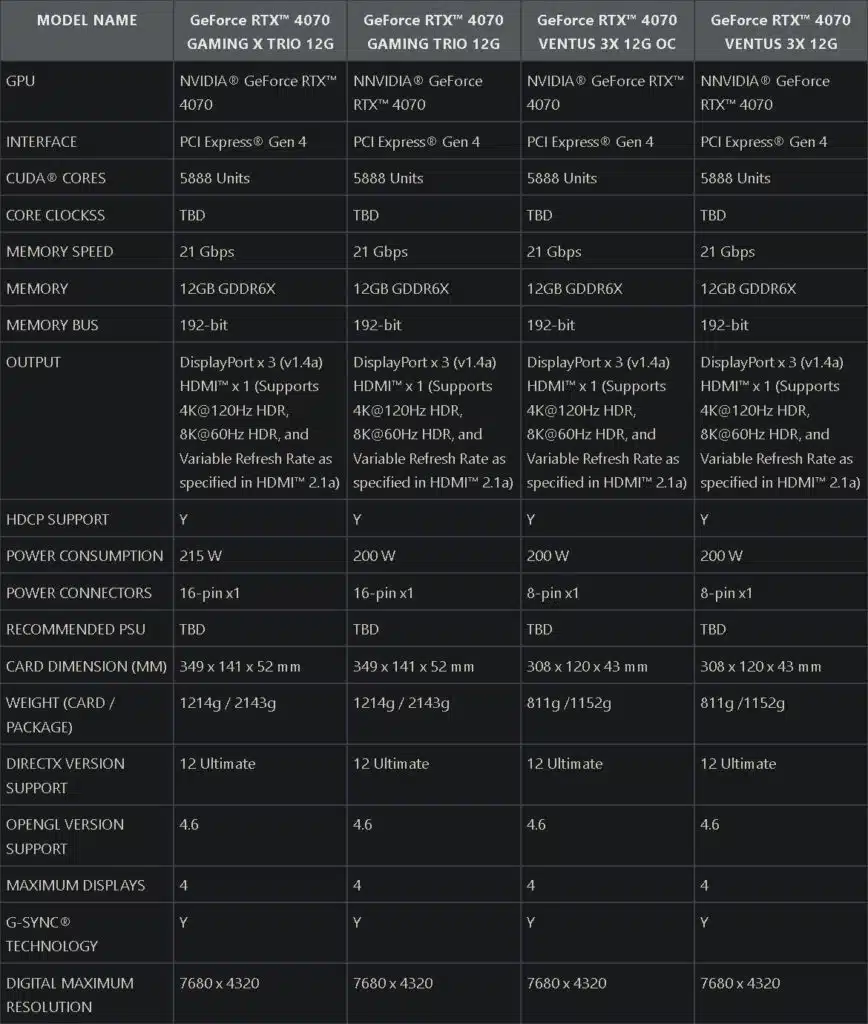Click the 811g /1152g weight in VENTUS 3X 12G column

click(742, 703)
